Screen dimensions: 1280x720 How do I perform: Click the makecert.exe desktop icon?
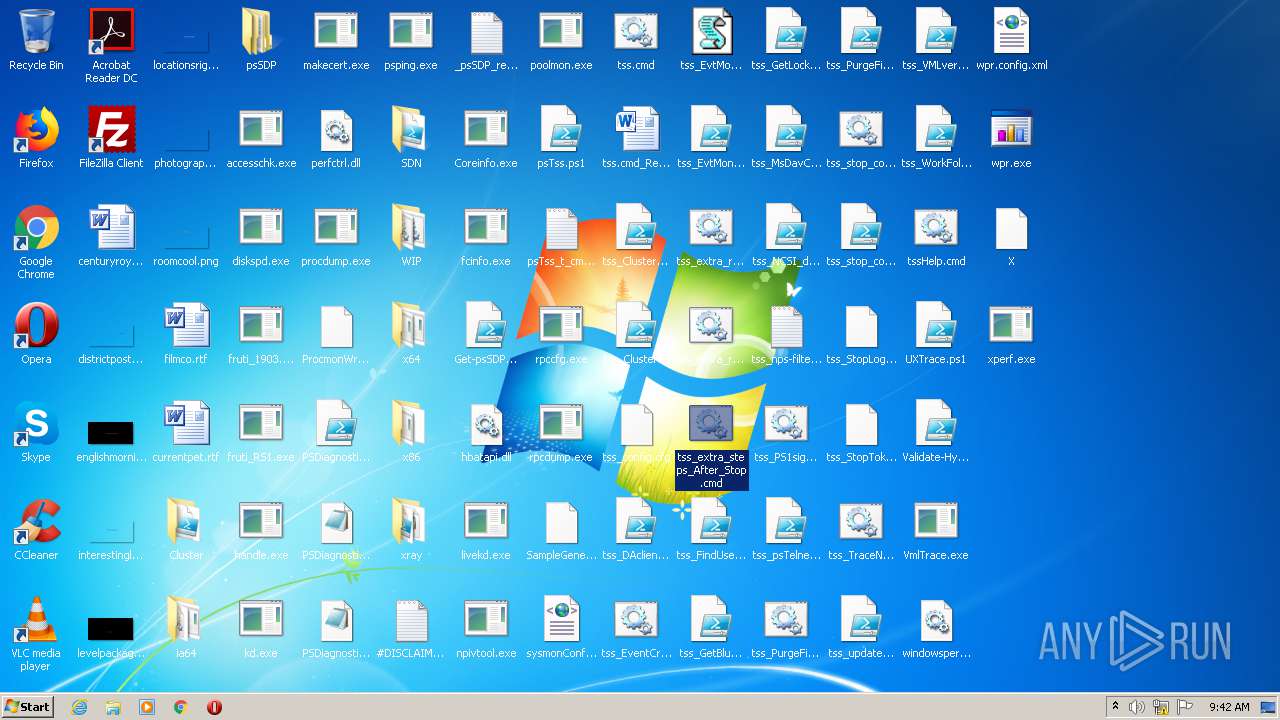tap(336, 40)
